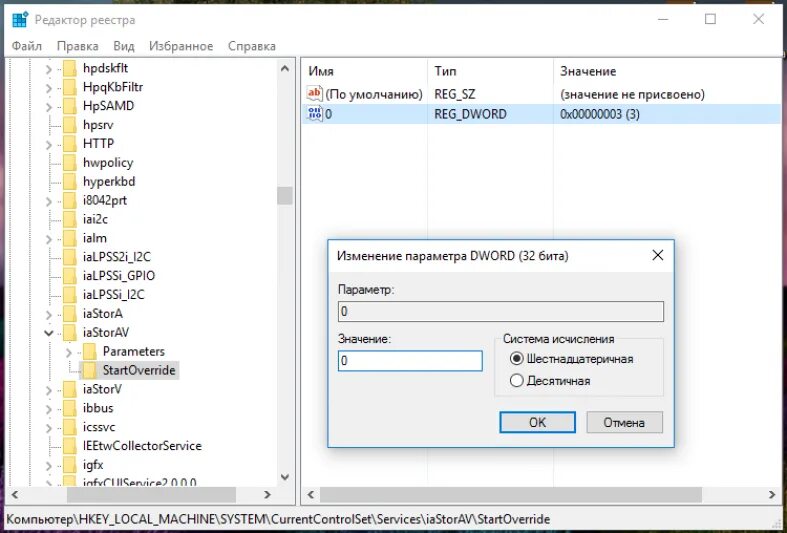This screenshot has height=533, width=787.
Task: Open the Файл menu
Action: (27, 46)
